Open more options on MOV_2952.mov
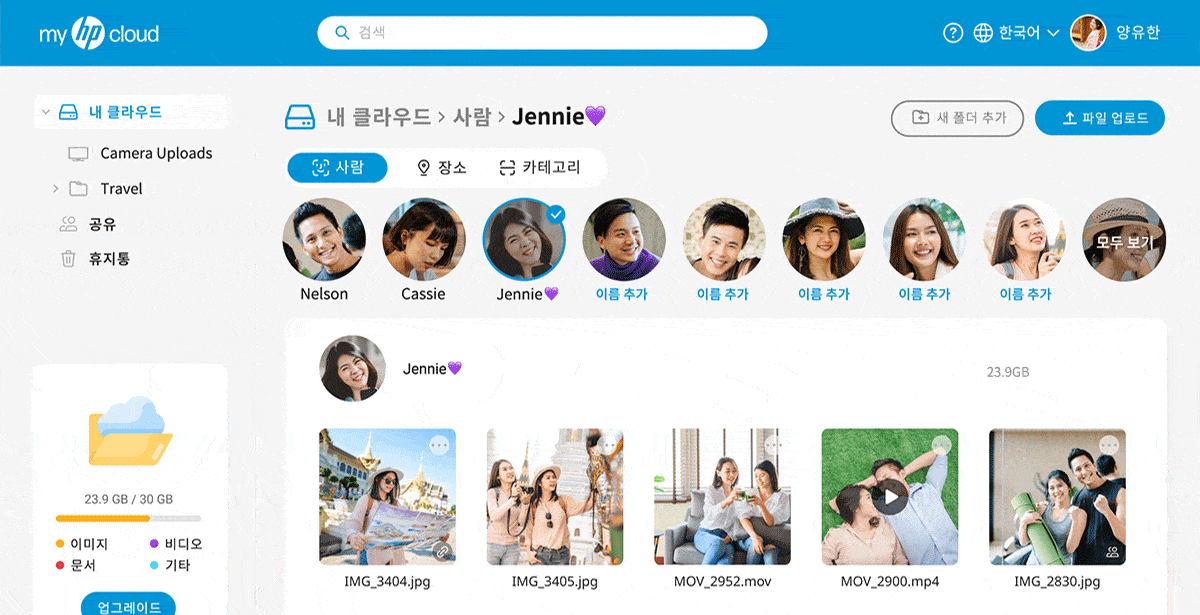Image resolution: width=1200 pixels, height=615 pixels. click(774, 445)
